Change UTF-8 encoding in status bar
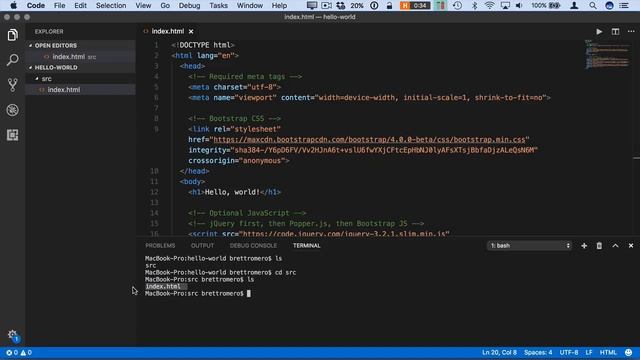The image size is (640, 360). click(x=569, y=353)
